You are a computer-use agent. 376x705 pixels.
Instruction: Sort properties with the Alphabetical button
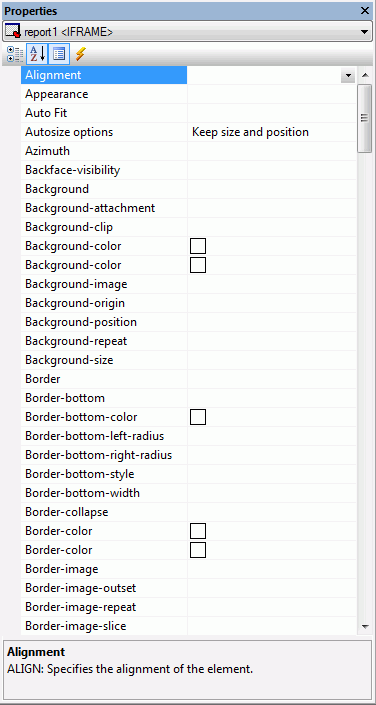pos(37,54)
